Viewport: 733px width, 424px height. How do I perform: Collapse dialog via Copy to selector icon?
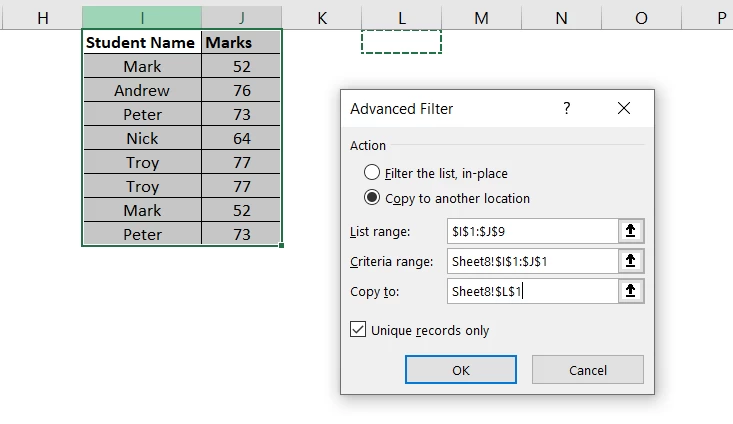[x=631, y=291]
